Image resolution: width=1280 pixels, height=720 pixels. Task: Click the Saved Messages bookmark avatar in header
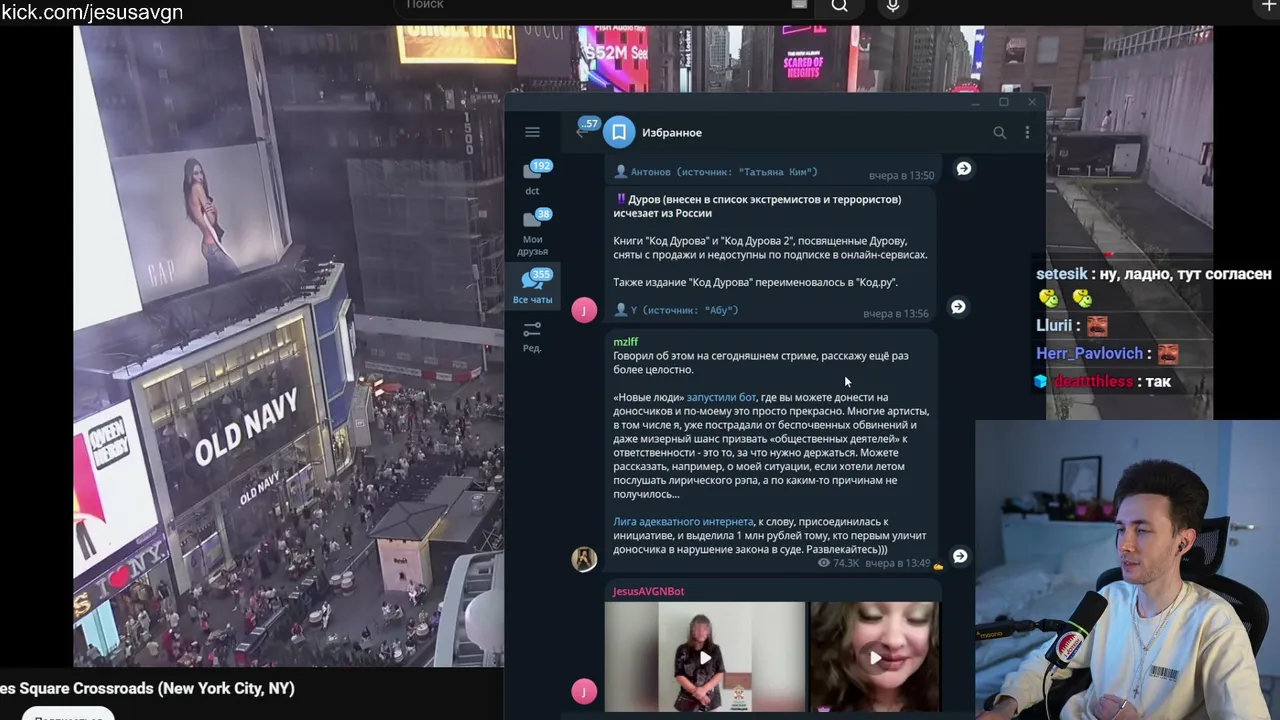point(619,132)
